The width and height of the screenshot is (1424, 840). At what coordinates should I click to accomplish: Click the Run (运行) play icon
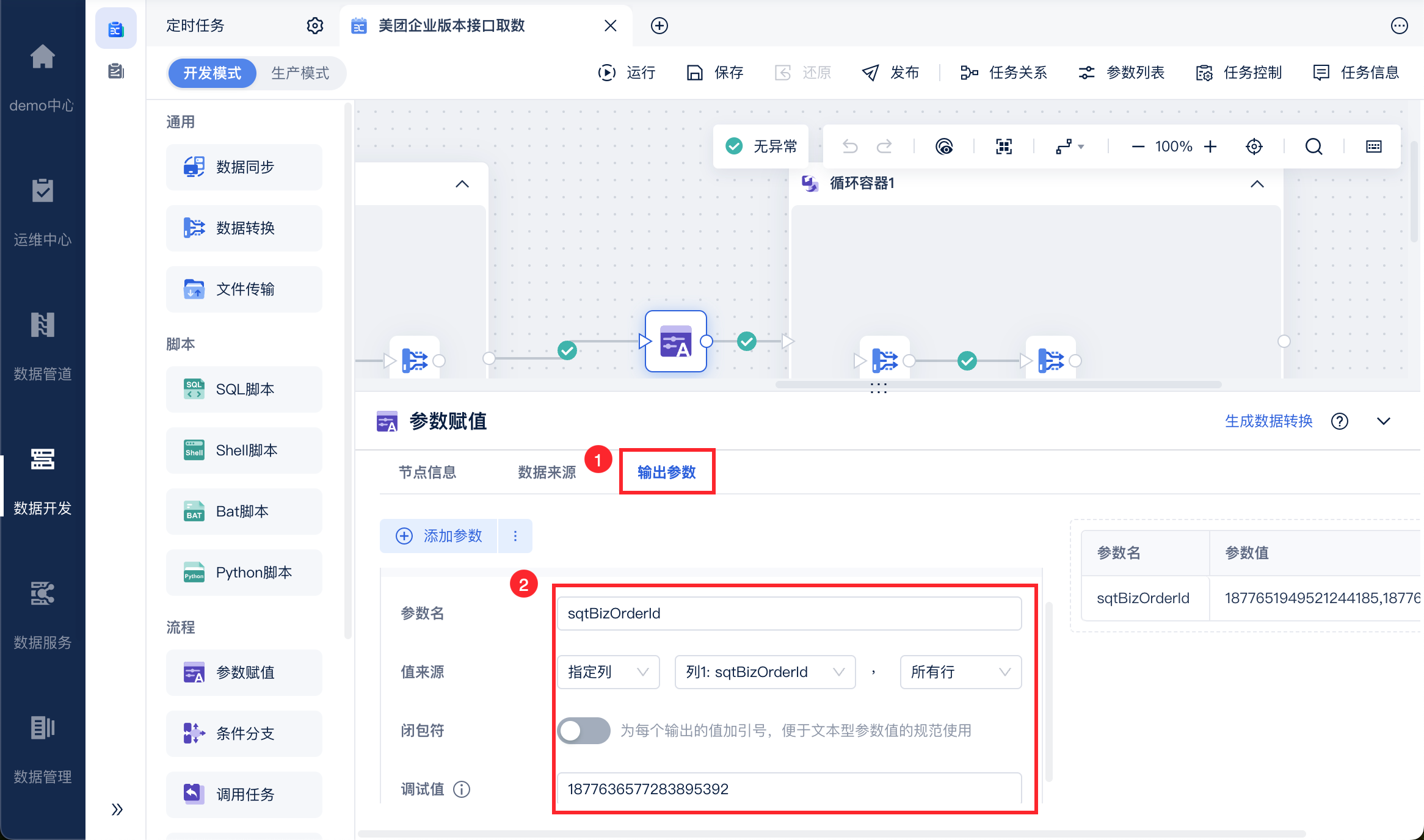(x=606, y=73)
